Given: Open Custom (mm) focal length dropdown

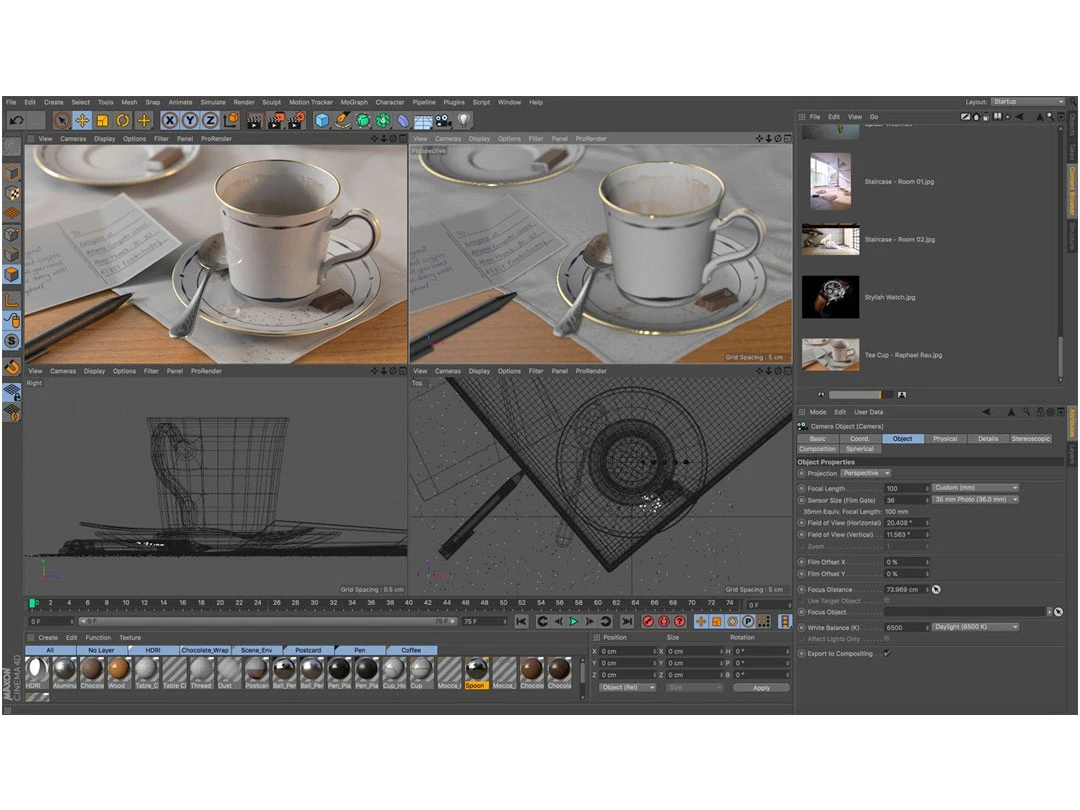Looking at the screenshot, I should point(975,488).
